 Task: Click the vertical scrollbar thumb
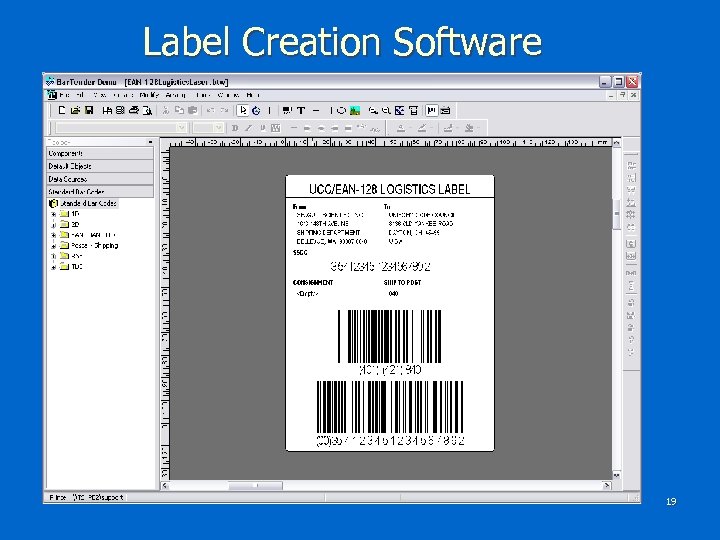(617, 214)
